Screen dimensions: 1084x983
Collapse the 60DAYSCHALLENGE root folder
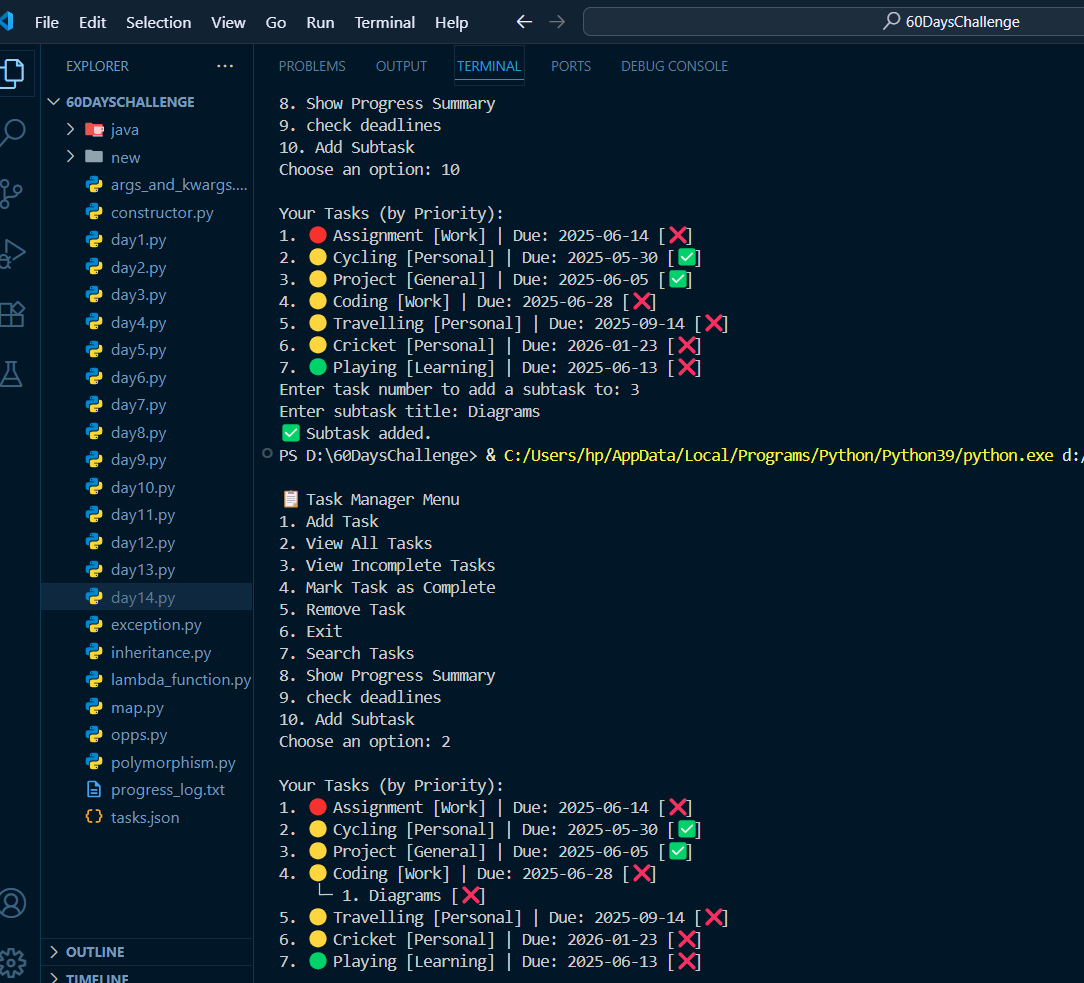pyautogui.click(x=54, y=102)
